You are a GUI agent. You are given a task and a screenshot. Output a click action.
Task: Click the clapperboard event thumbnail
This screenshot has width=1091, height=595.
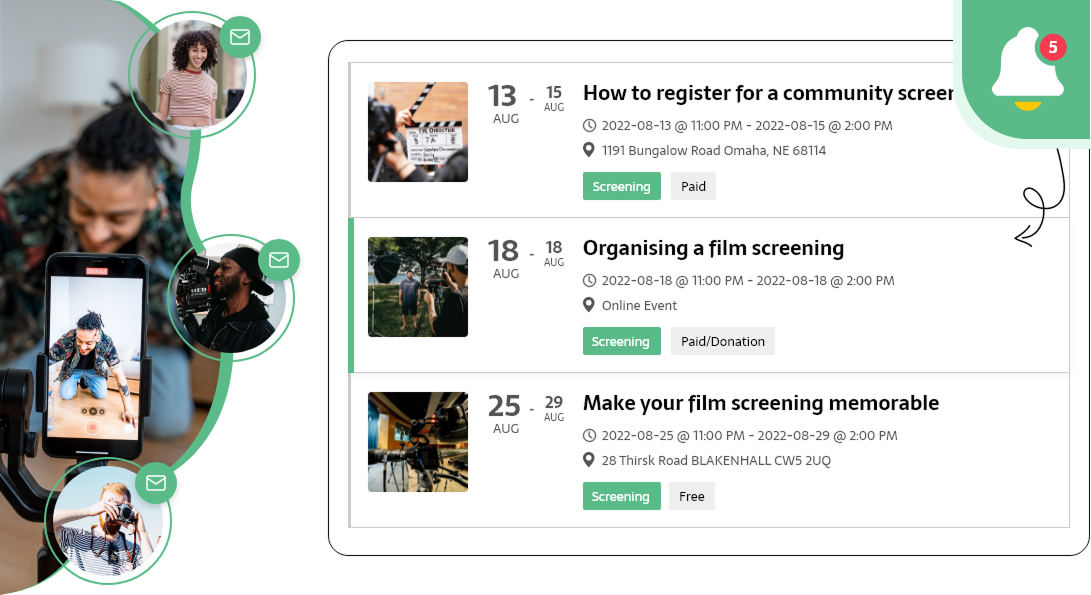tap(418, 132)
